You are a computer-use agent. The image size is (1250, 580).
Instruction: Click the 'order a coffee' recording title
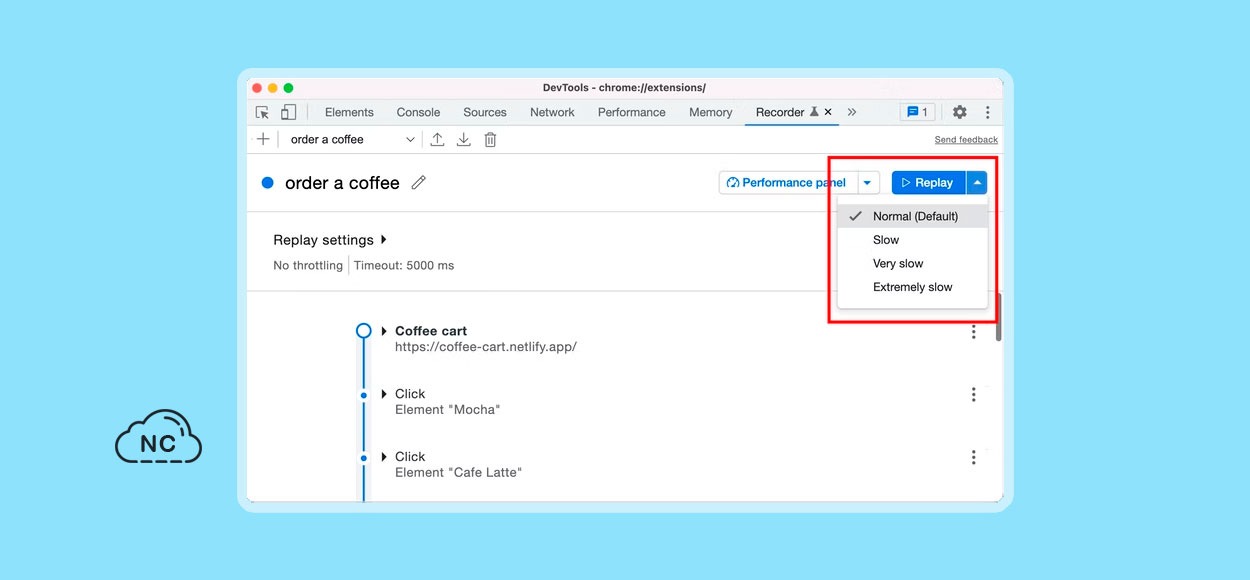click(x=342, y=183)
